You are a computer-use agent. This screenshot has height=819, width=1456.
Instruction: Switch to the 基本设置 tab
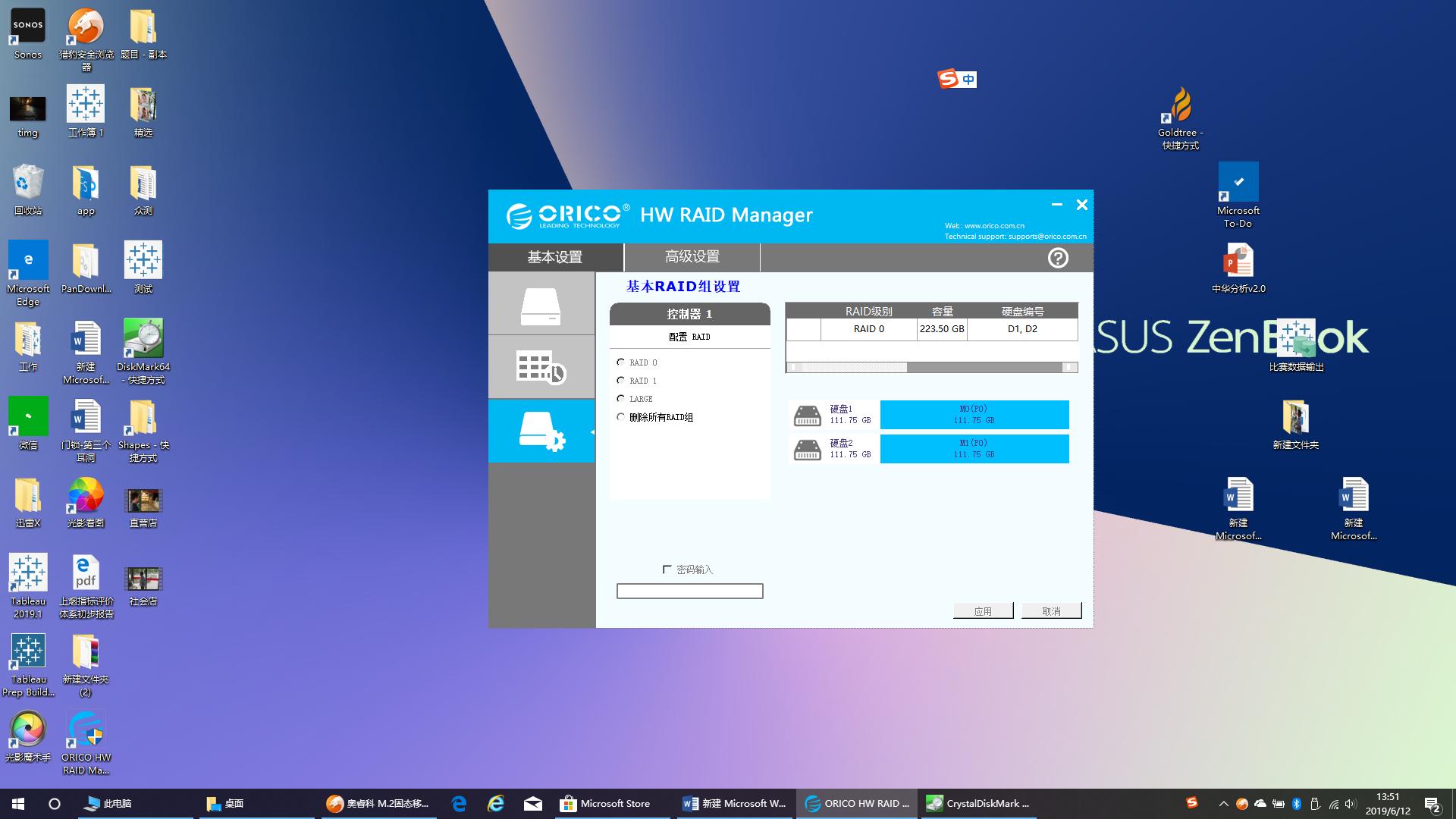point(555,257)
